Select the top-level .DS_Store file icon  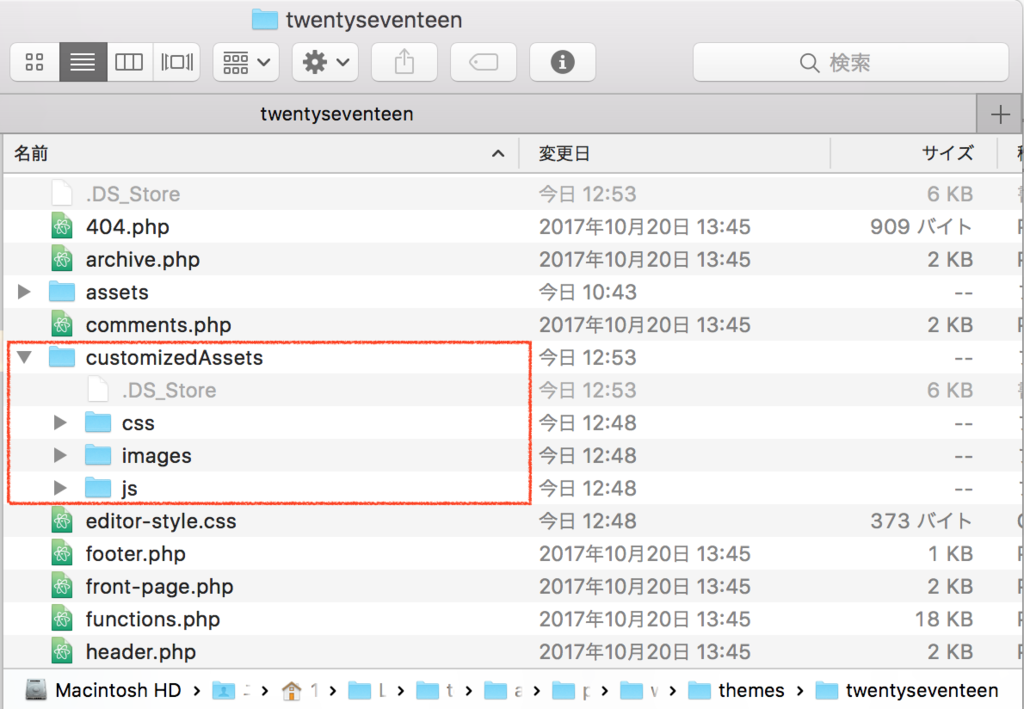pyautogui.click(x=62, y=194)
